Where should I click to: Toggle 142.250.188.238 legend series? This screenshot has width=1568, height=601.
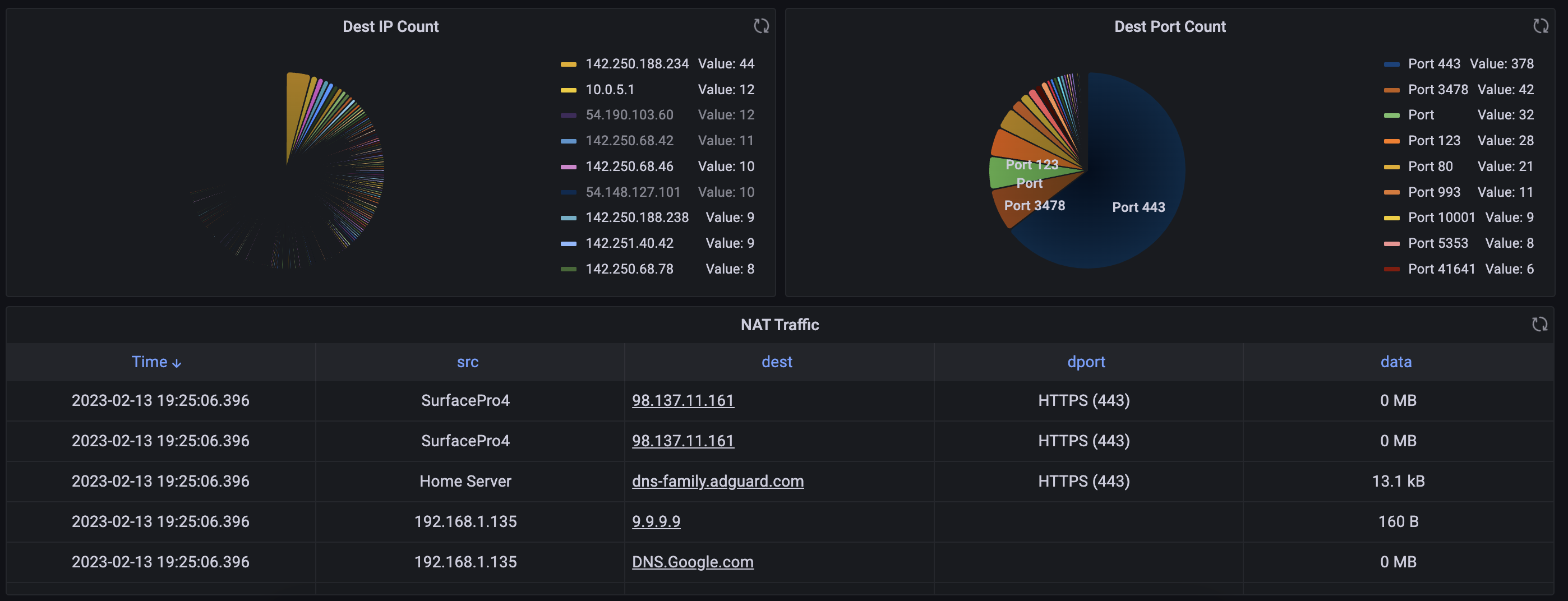click(637, 217)
